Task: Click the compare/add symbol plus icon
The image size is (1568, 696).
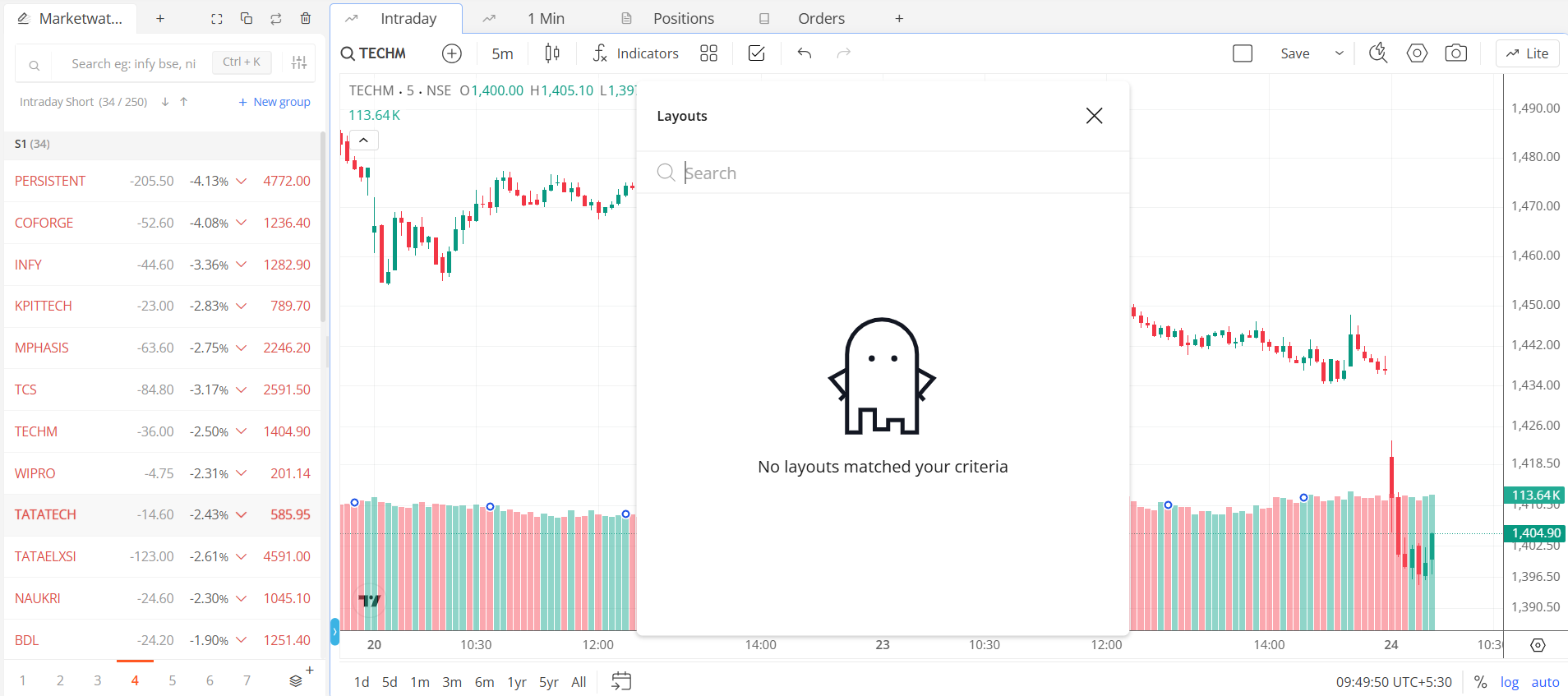Action: click(x=452, y=53)
